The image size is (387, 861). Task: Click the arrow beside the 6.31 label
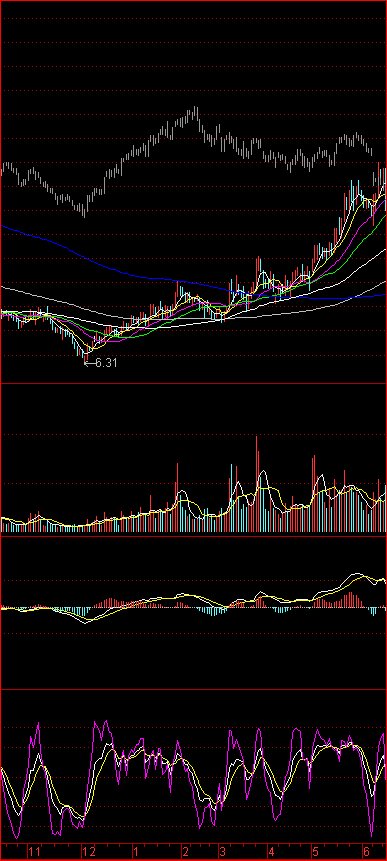89,362
